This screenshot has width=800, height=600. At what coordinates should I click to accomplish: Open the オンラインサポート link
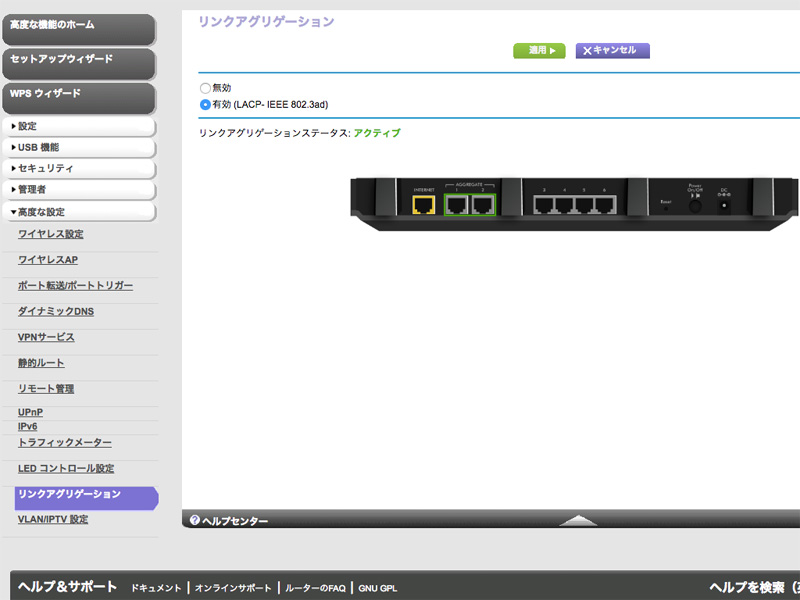(232, 588)
